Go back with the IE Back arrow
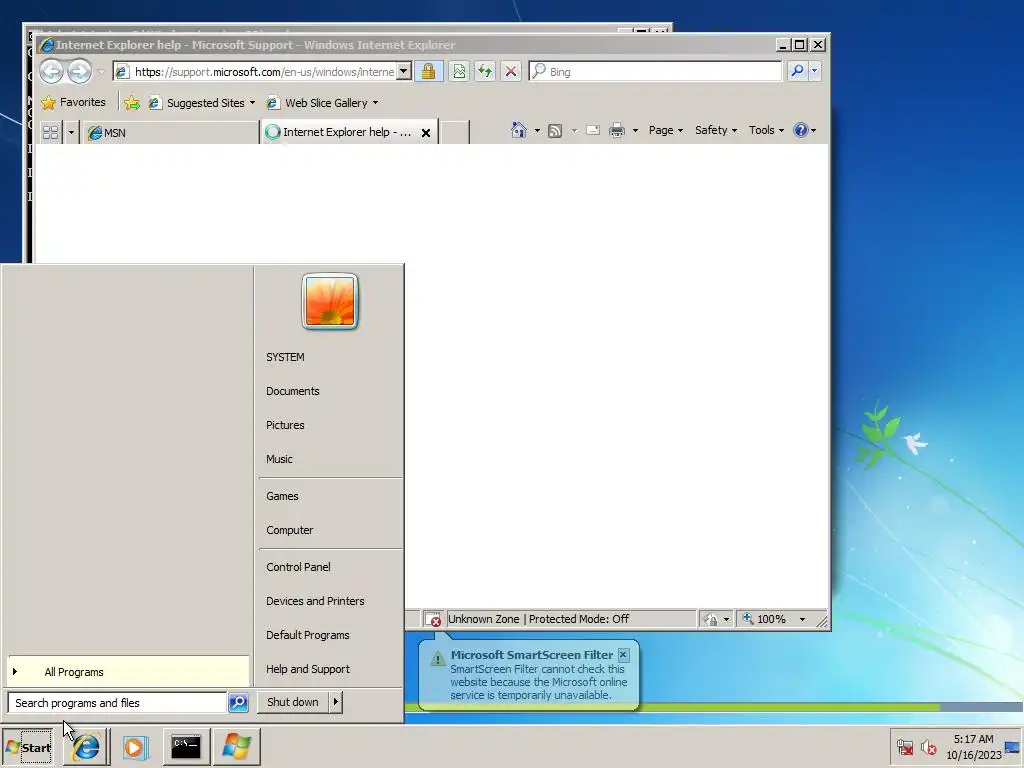 (52, 71)
